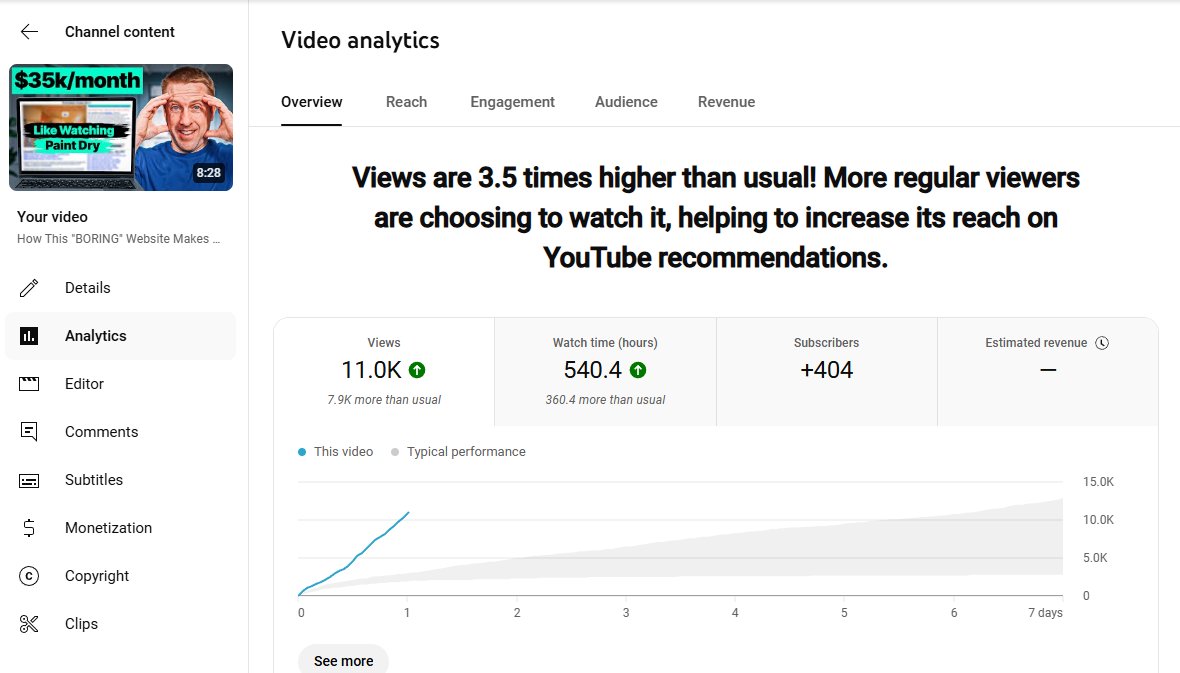Open the Revenue tab
The image size is (1180, 673).
pos(726,102)
